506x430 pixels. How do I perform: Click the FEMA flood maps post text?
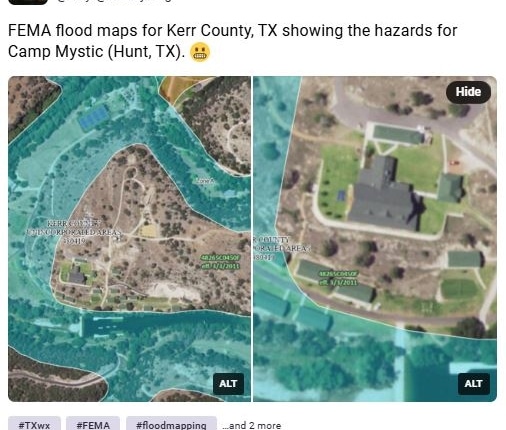pyautogui.click(x=232, y=41)
